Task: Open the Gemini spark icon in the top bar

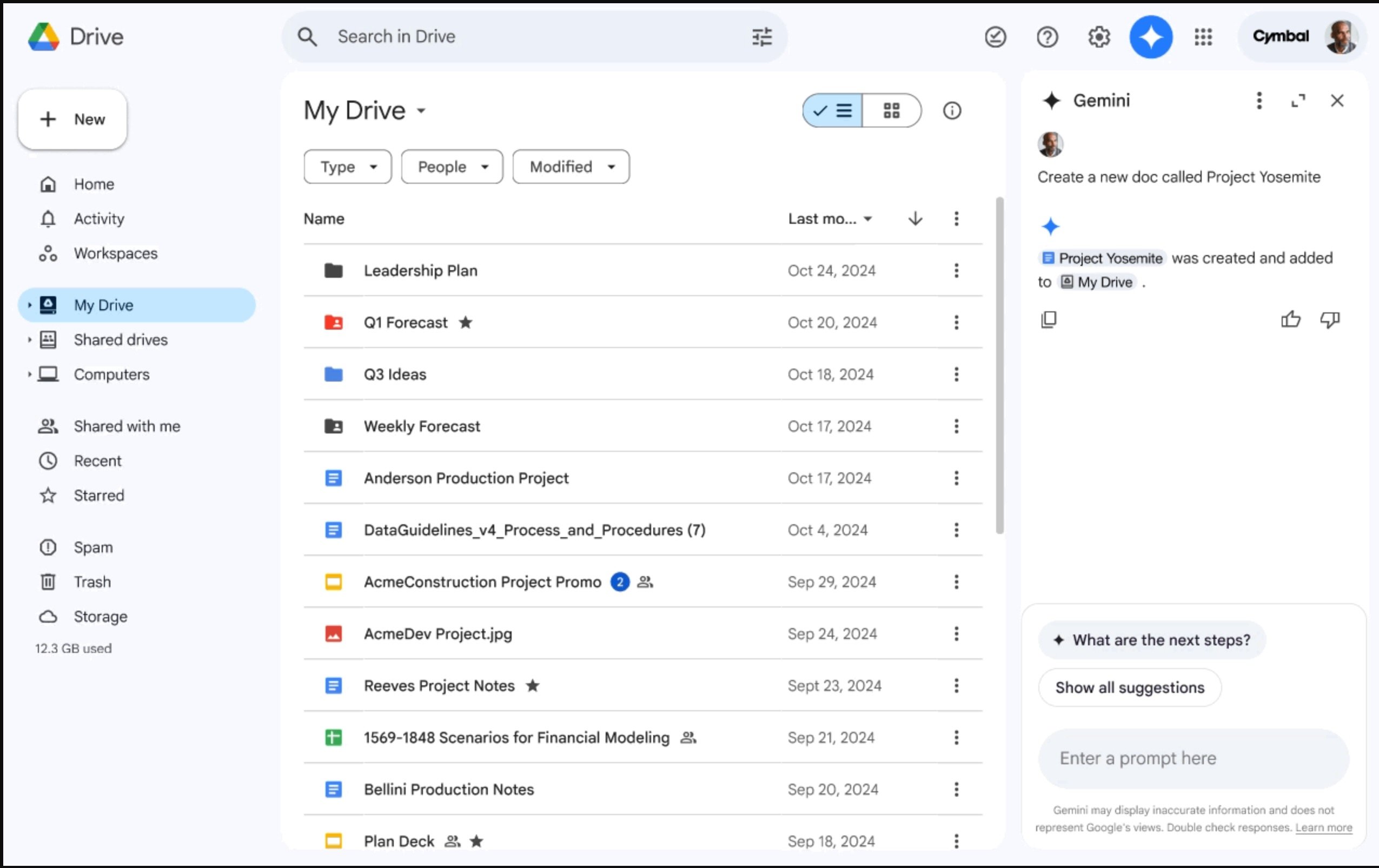Action: coord(1150,37)
